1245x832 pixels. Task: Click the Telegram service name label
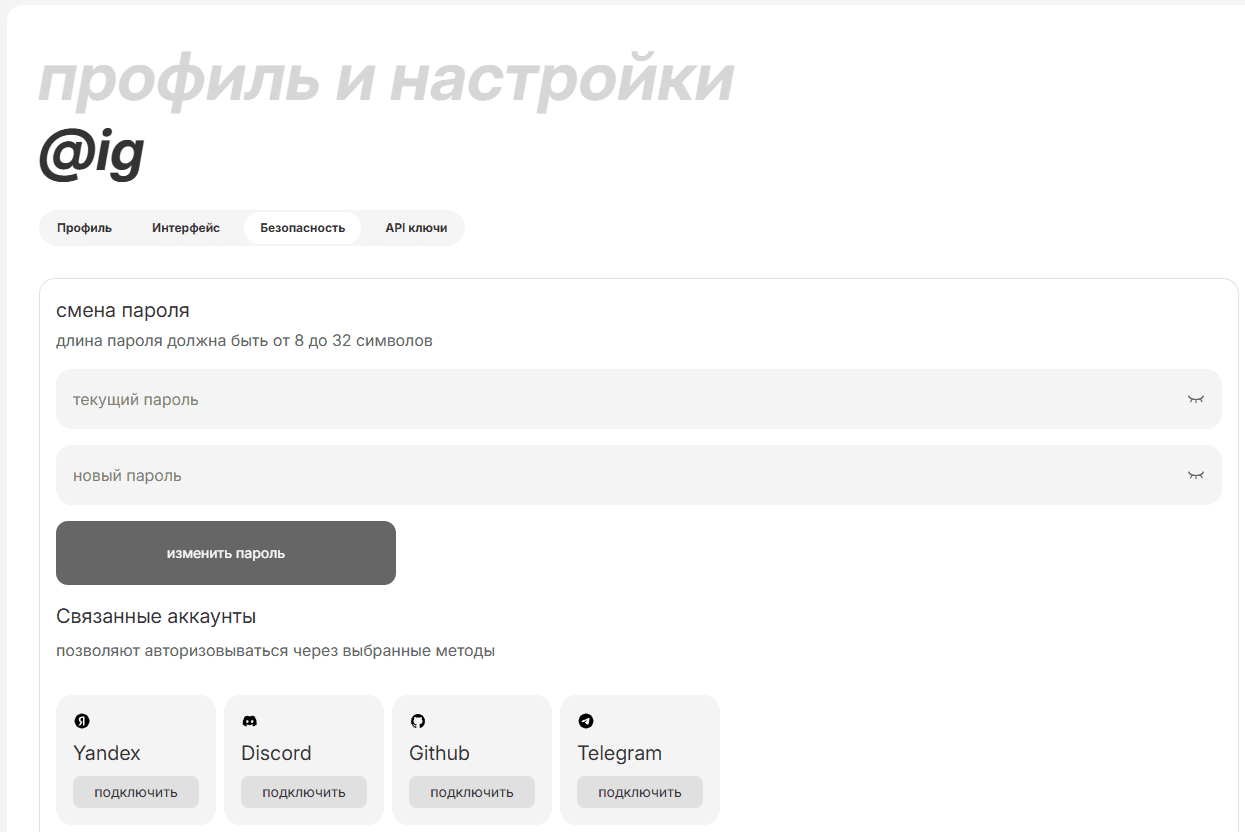[619, 753]
